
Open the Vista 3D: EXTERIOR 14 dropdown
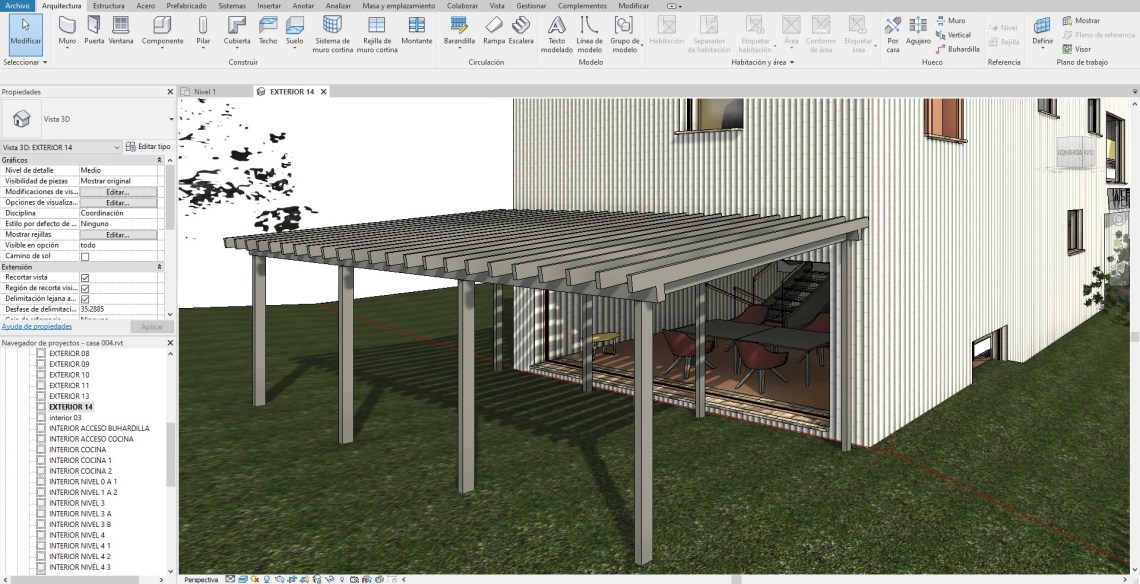[x=117, y=147]
